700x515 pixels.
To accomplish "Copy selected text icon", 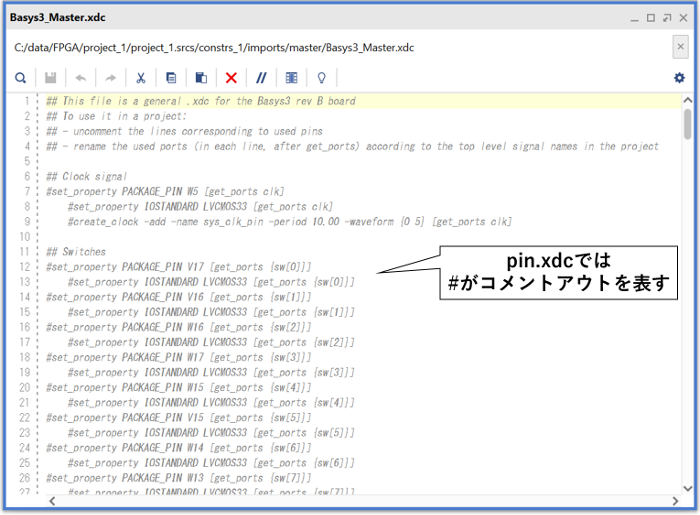I will coord(171,78).
